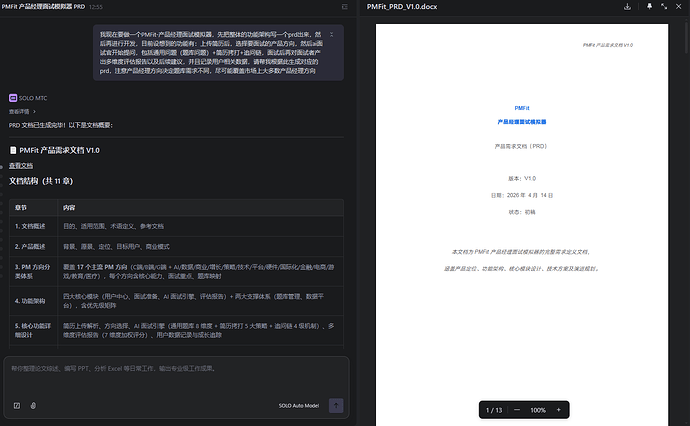Close the document preview panel
Viewport: 690px width, 426px height.
tap(679, 7)
